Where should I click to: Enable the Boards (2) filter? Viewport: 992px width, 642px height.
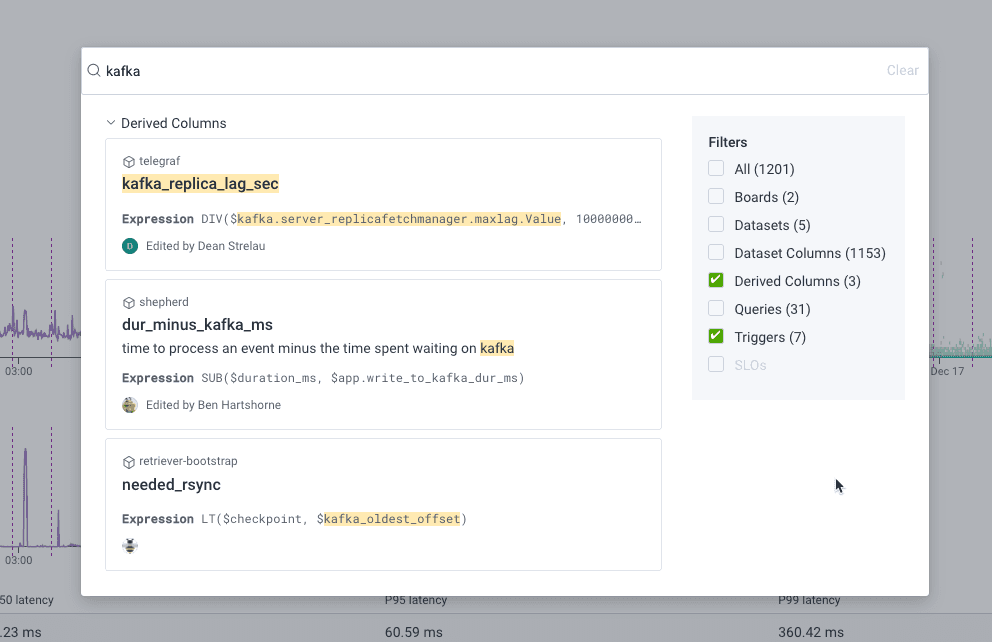tap(716, 197)
